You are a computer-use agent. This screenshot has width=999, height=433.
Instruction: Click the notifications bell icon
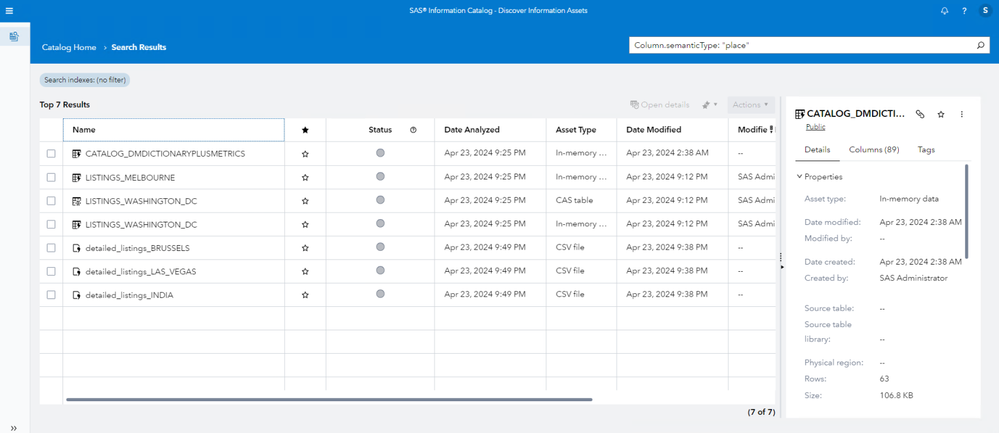944,10
